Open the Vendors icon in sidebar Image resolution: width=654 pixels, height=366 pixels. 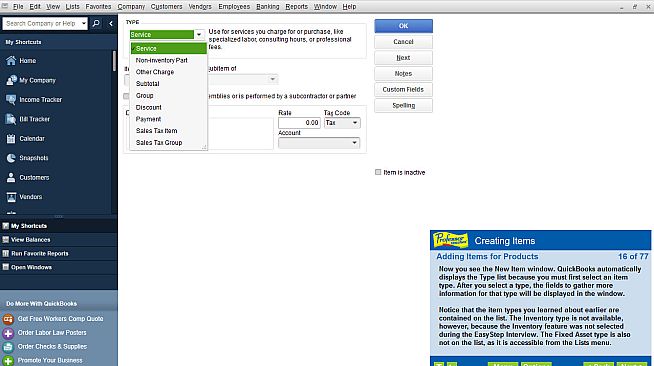point(11,197)
